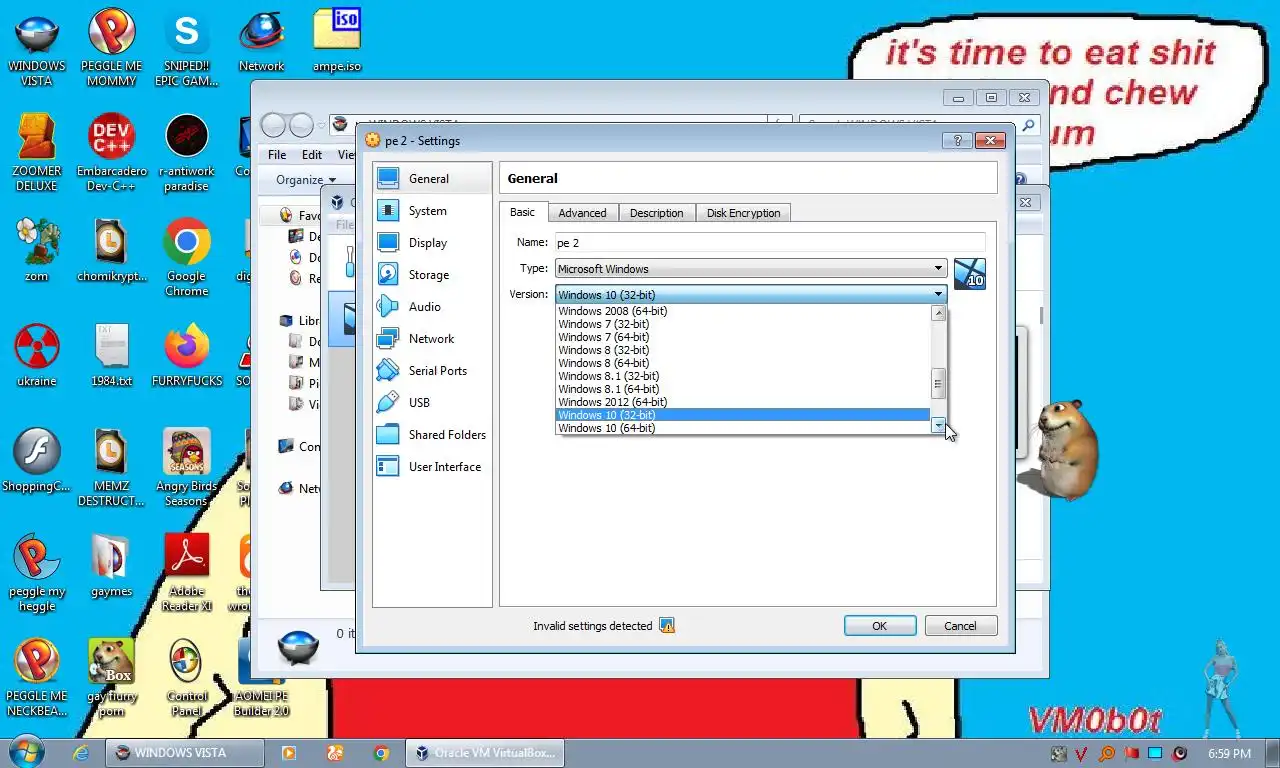This screenshot has height=768, width=1280.
Task: Switch to the Disk Encryption tab
Action: (743, 213)
